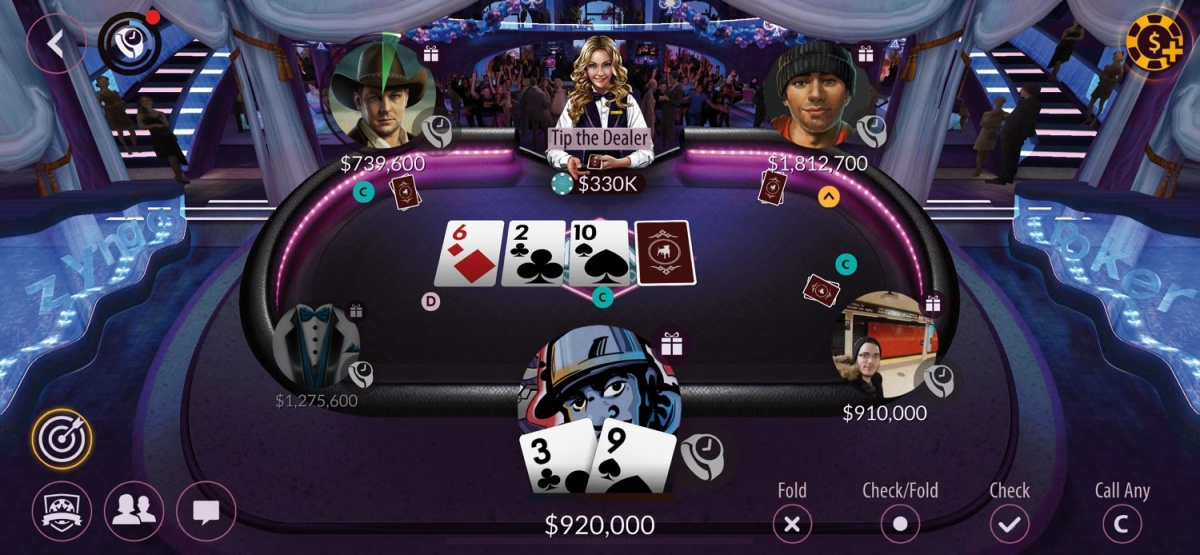Screen dimensions: 1200x555
Task: Open the leagues shield icon
Action: [62, 511]
